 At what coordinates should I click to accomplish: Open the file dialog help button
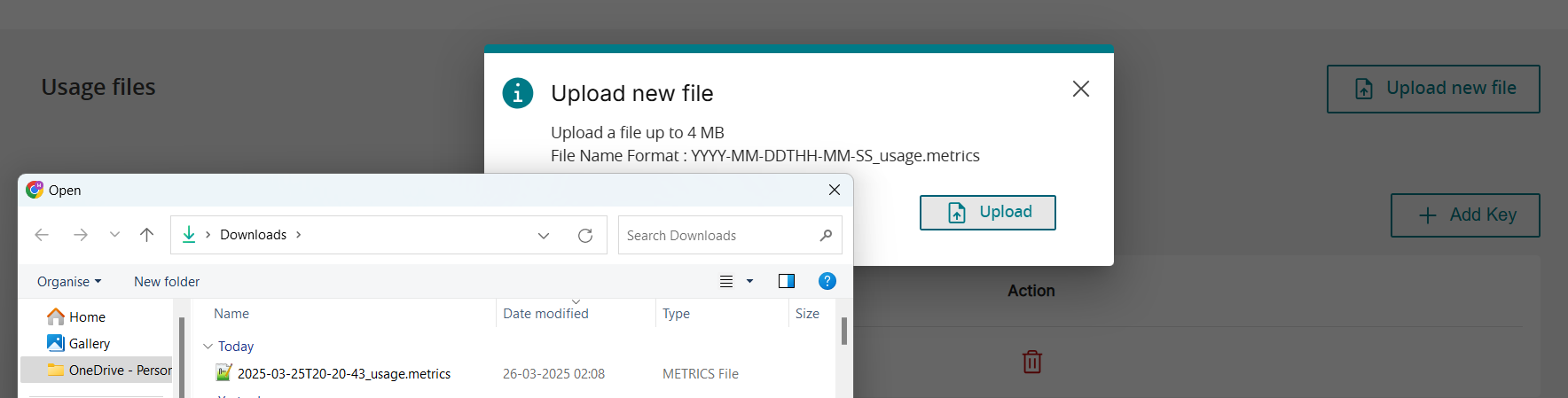coord(827,281)
